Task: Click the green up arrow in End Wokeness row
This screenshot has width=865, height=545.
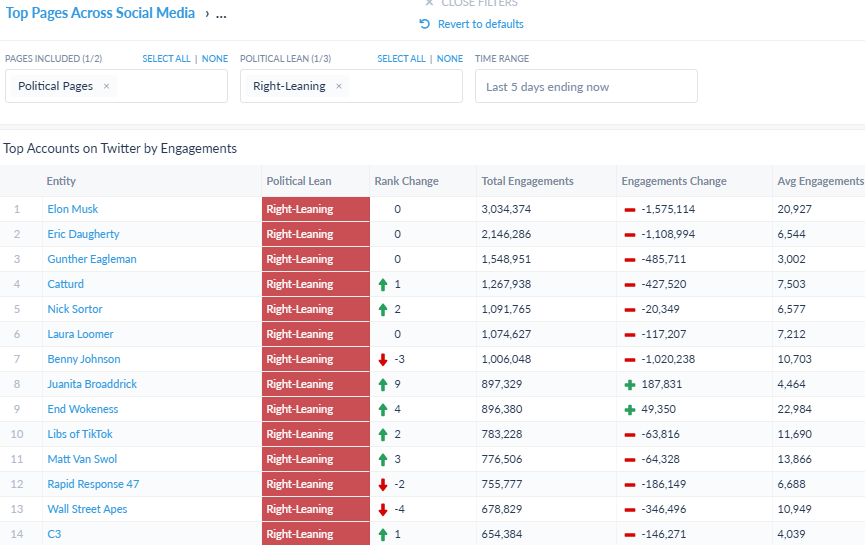Action: tap(383, 409)
